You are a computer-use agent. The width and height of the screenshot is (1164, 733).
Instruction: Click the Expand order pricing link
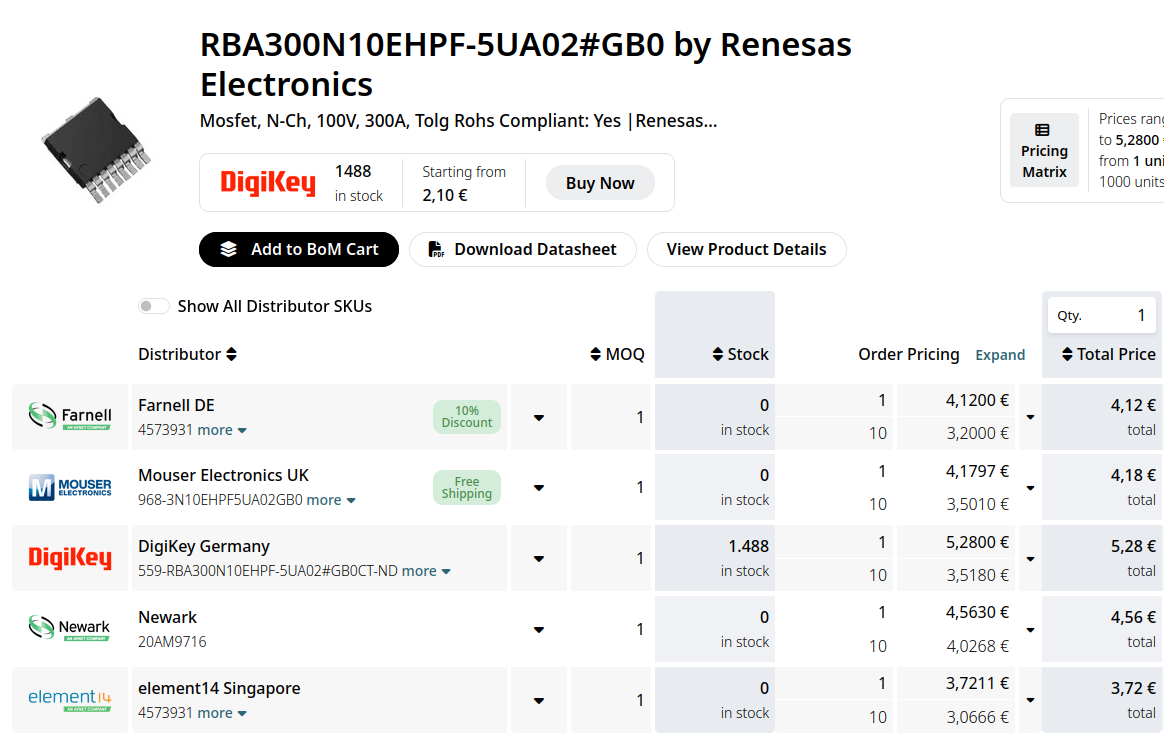(x=1000, y=355)
